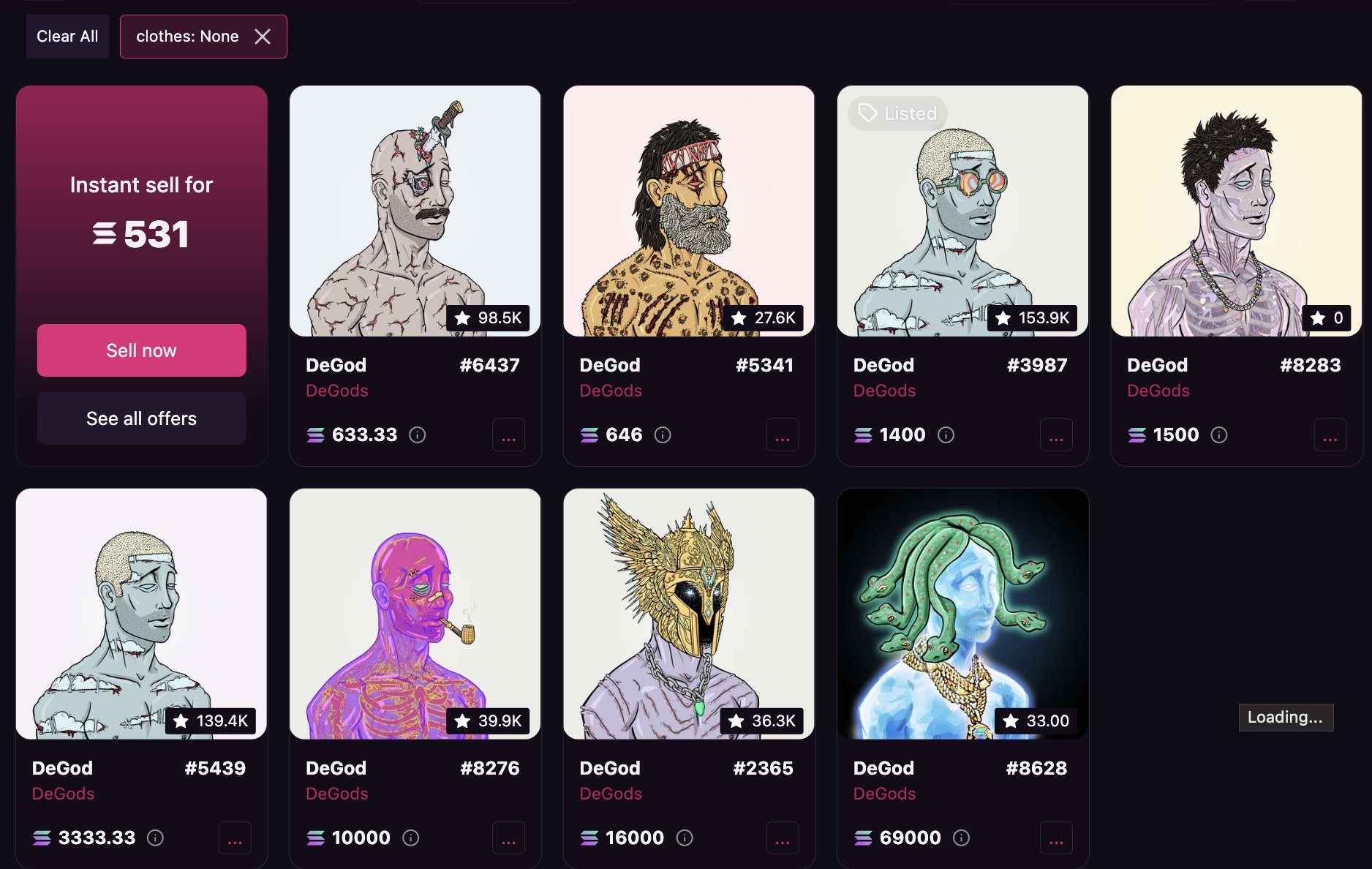Remove the clothes: None filter chip
The image size is (1372, 869).
pos(263,37)
